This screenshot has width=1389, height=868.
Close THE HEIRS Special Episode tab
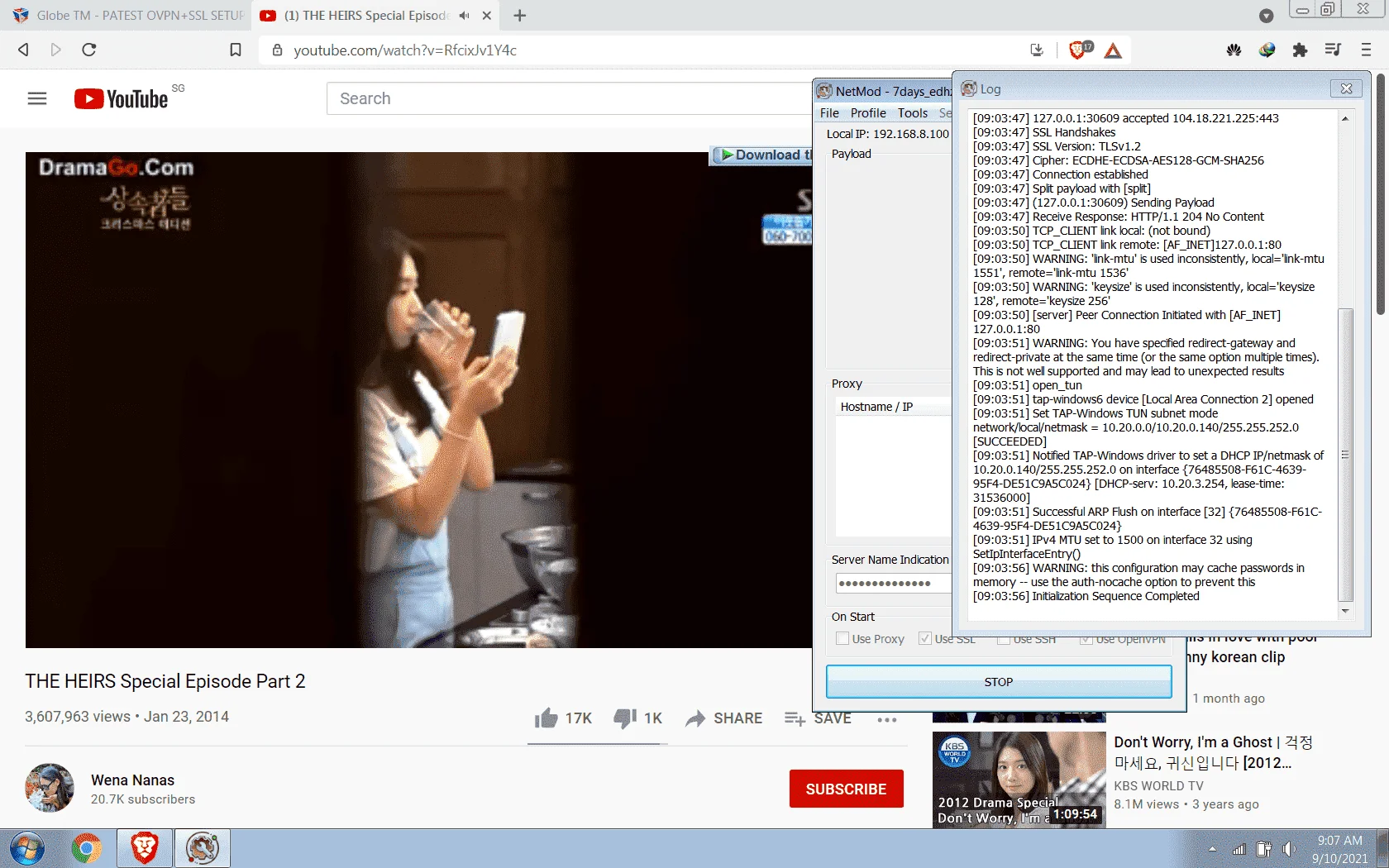pos(487,16)
